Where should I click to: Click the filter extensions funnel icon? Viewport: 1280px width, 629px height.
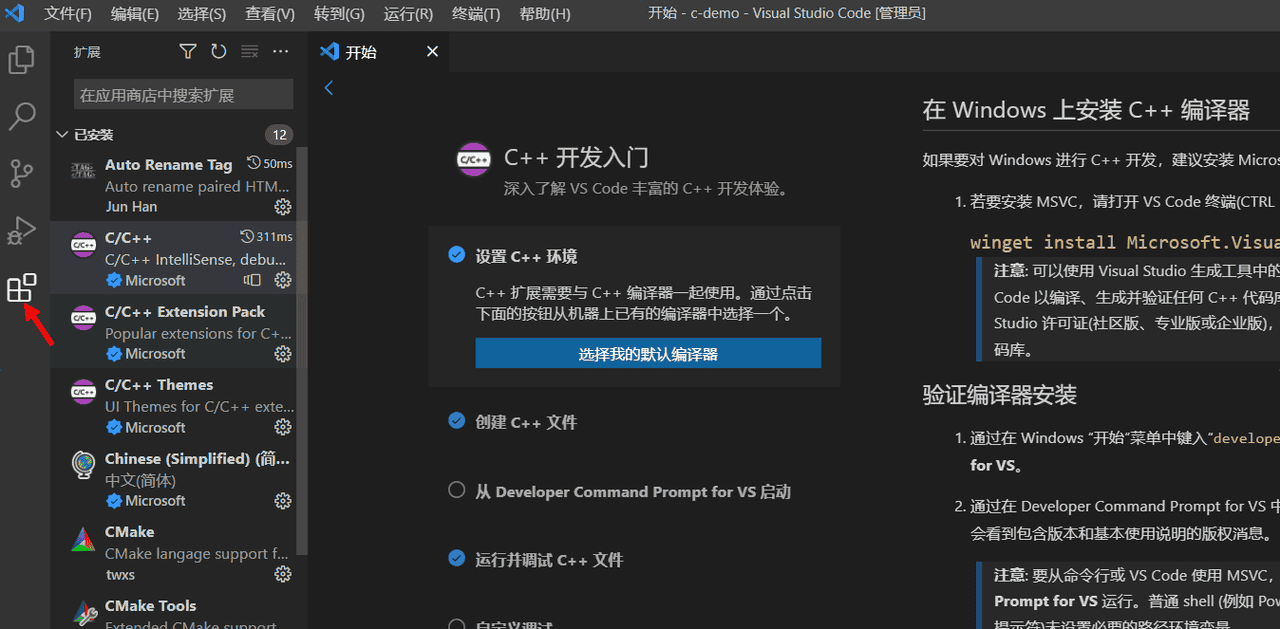(x=187, y=52)
